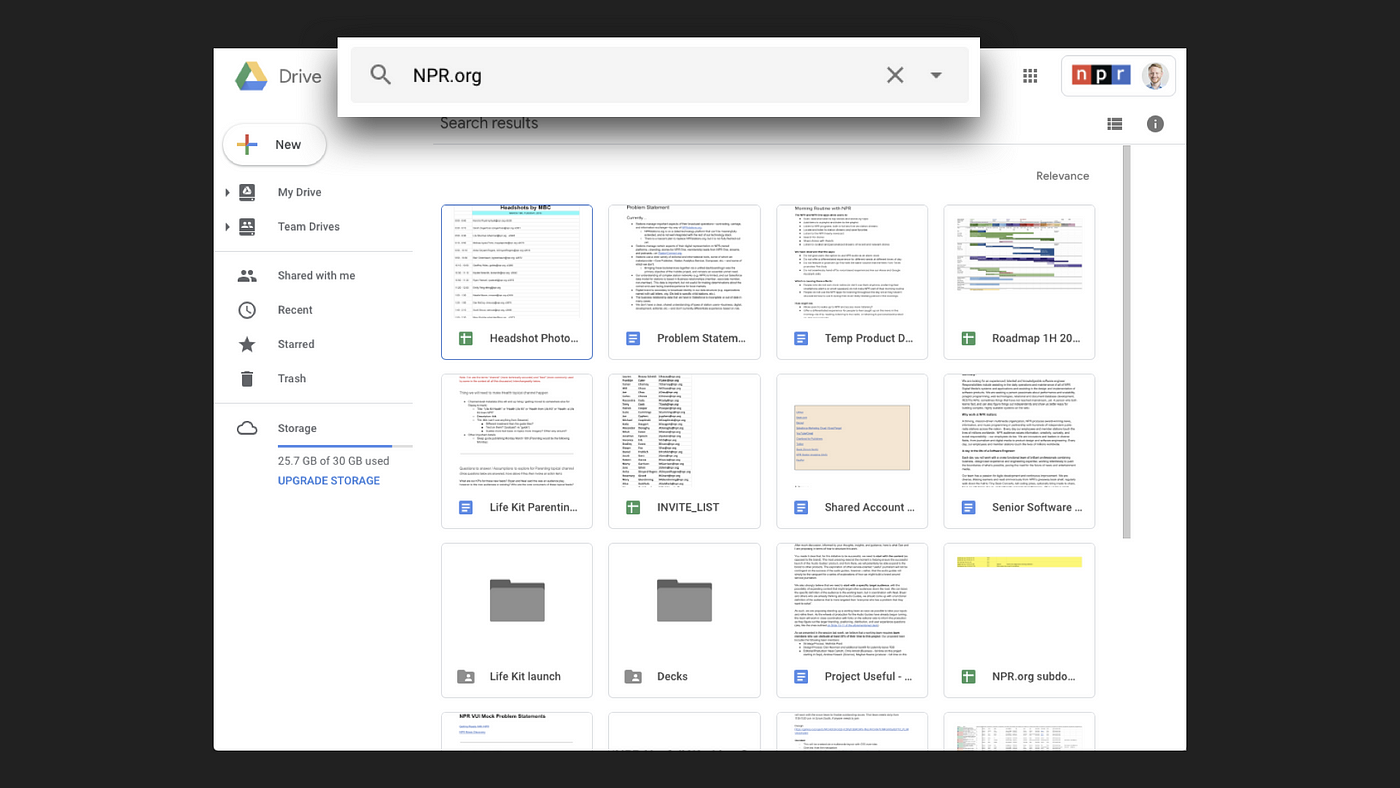Open the Recent files view
Image resolution: width=1400 pixels, height=788 pixels.
295,310
